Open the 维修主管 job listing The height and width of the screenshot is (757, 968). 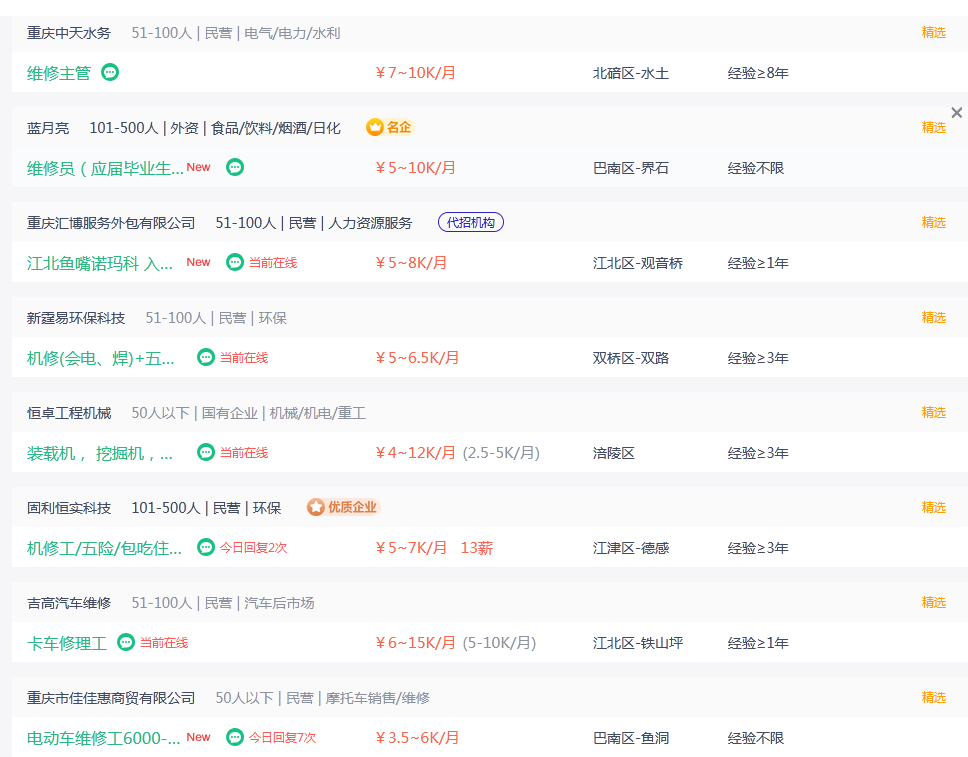(x=59, y=73)
